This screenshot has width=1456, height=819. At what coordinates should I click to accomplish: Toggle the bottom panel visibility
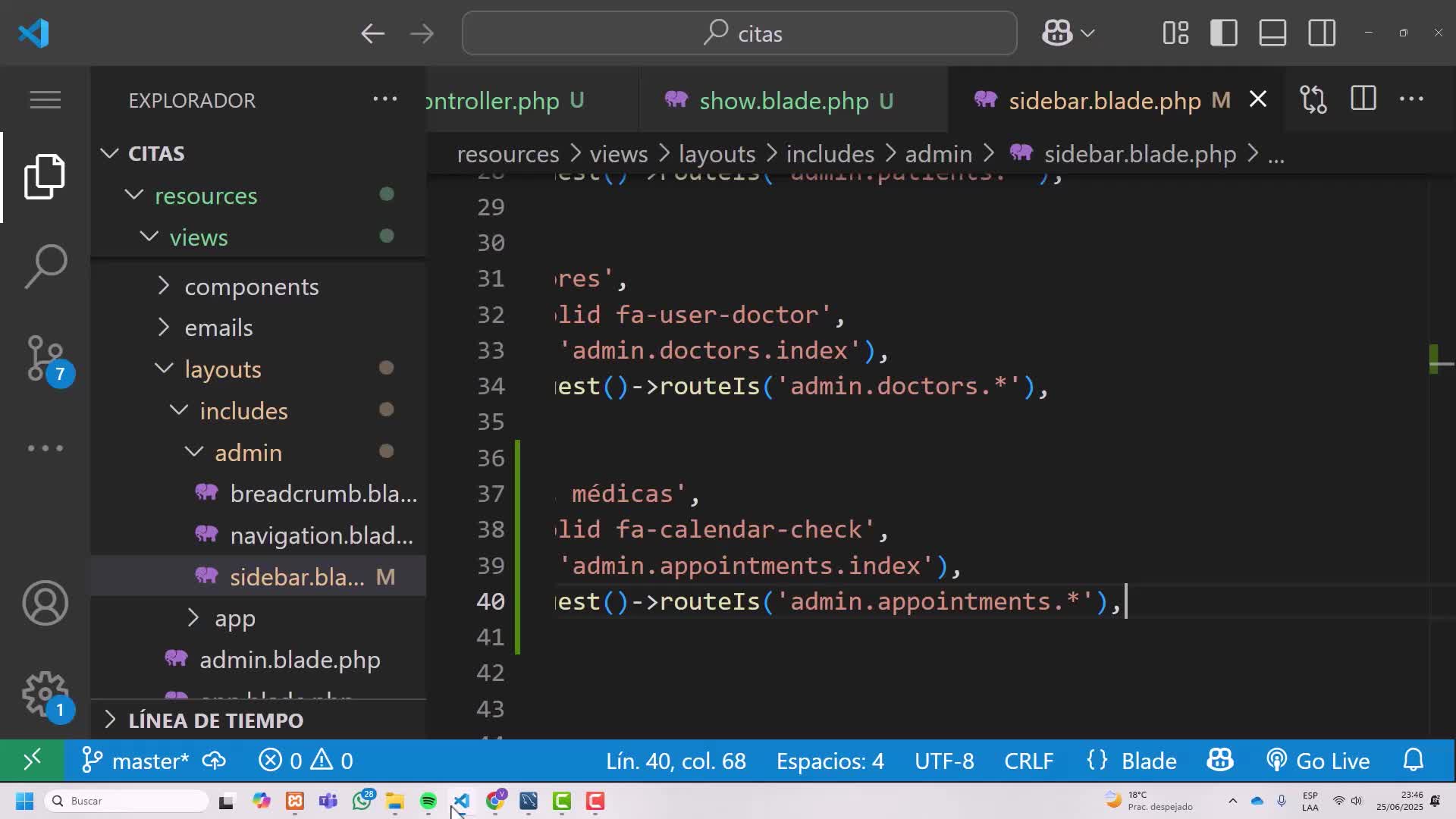click(x=1272, y=33)
